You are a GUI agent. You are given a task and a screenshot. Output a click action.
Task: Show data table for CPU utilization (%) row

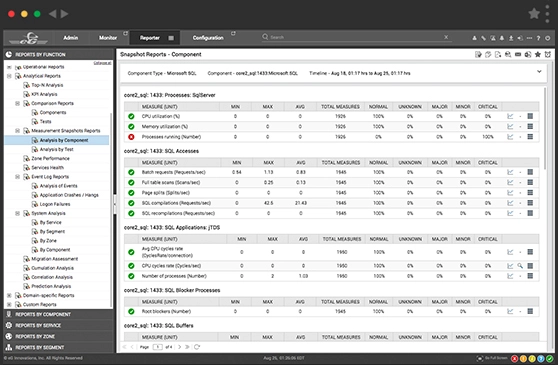(530, 116)
